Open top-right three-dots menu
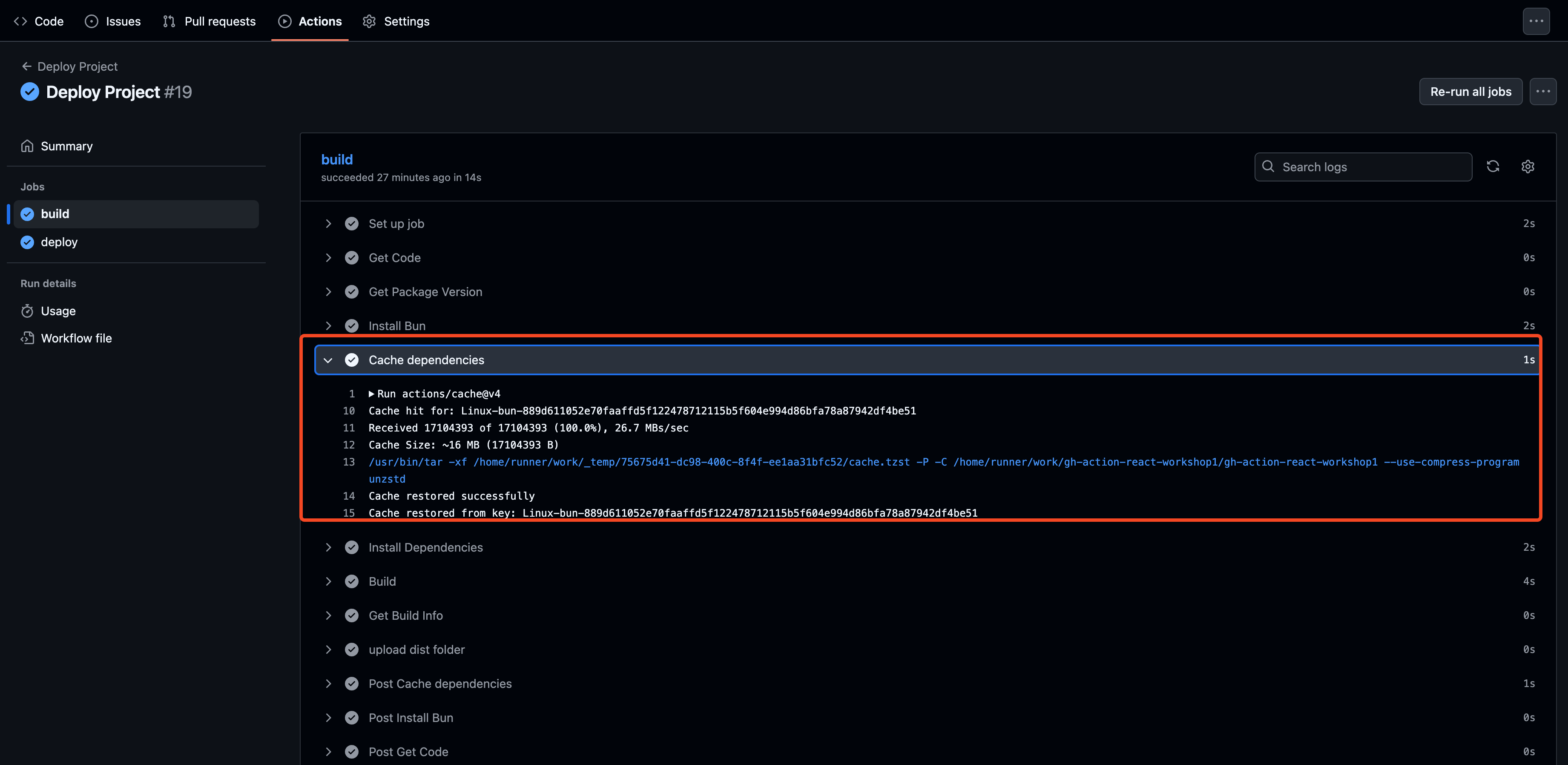The width and height of the screenshot is (1568, 765). [x=1536, y=21]
